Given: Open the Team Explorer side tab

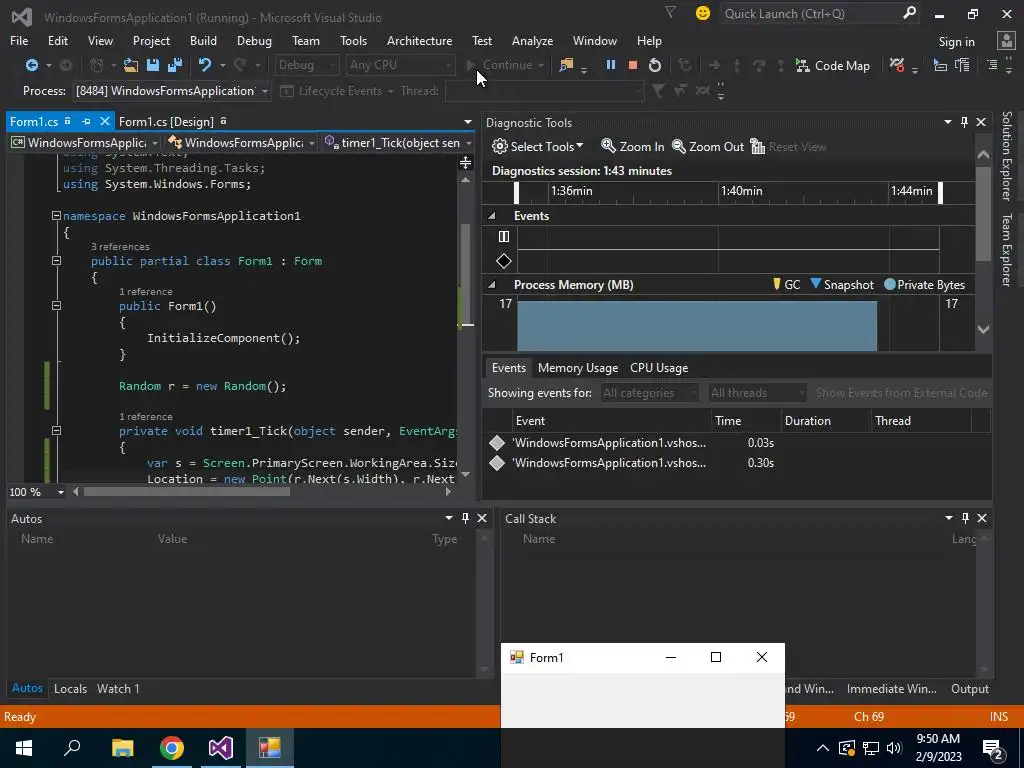Looking at the screenshot, I should pyautogui.click(x=1007, y=249).
